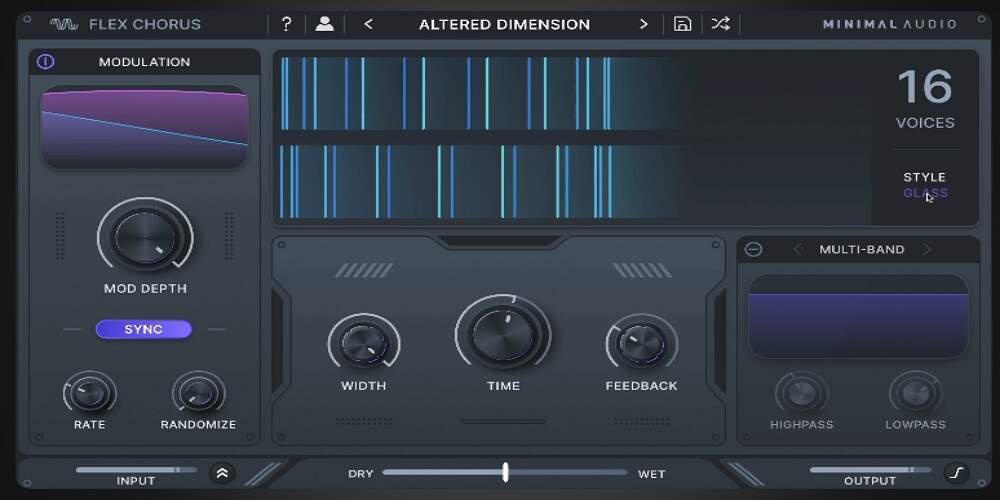Click the INPUT level slider
The image size is (1000, 500).
(x=136, y=470)
